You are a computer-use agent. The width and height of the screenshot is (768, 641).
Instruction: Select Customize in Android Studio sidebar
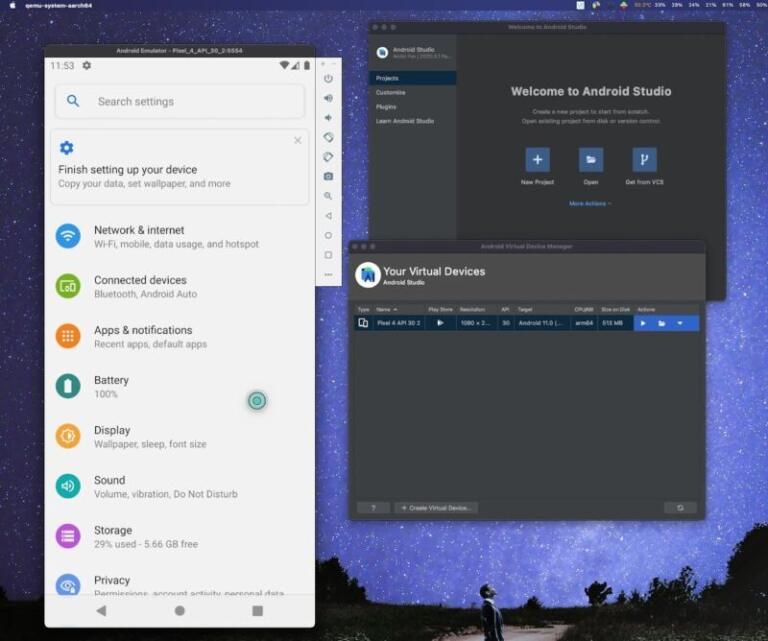coord(391,92)
